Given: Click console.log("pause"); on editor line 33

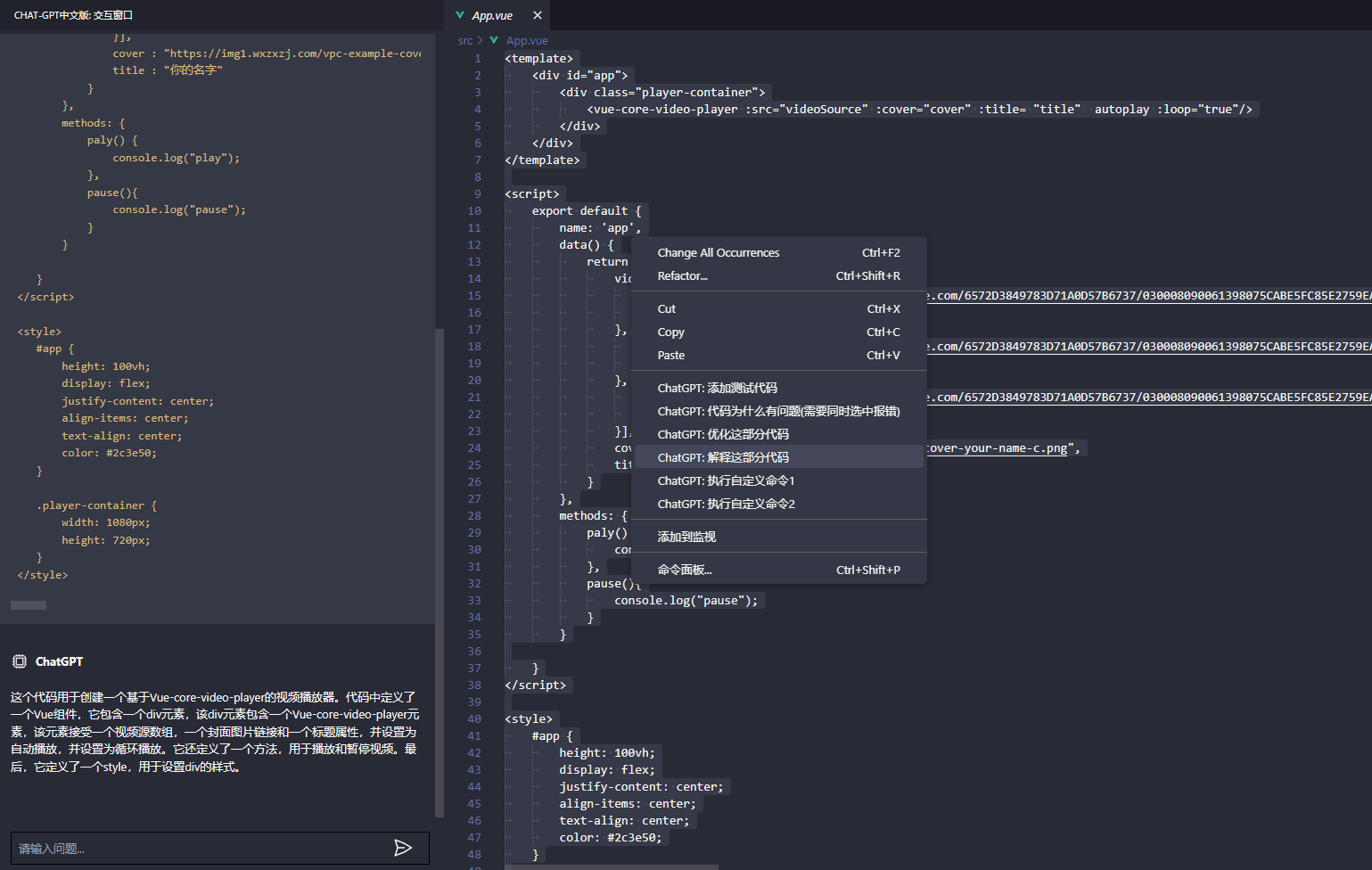Looking at the screenshot, I should tap(686, 600).
